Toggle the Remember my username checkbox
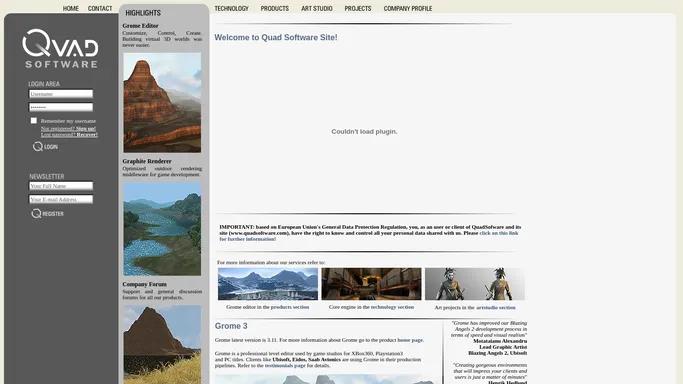Viewport: 683px width, 384px height. pos(34,121)
